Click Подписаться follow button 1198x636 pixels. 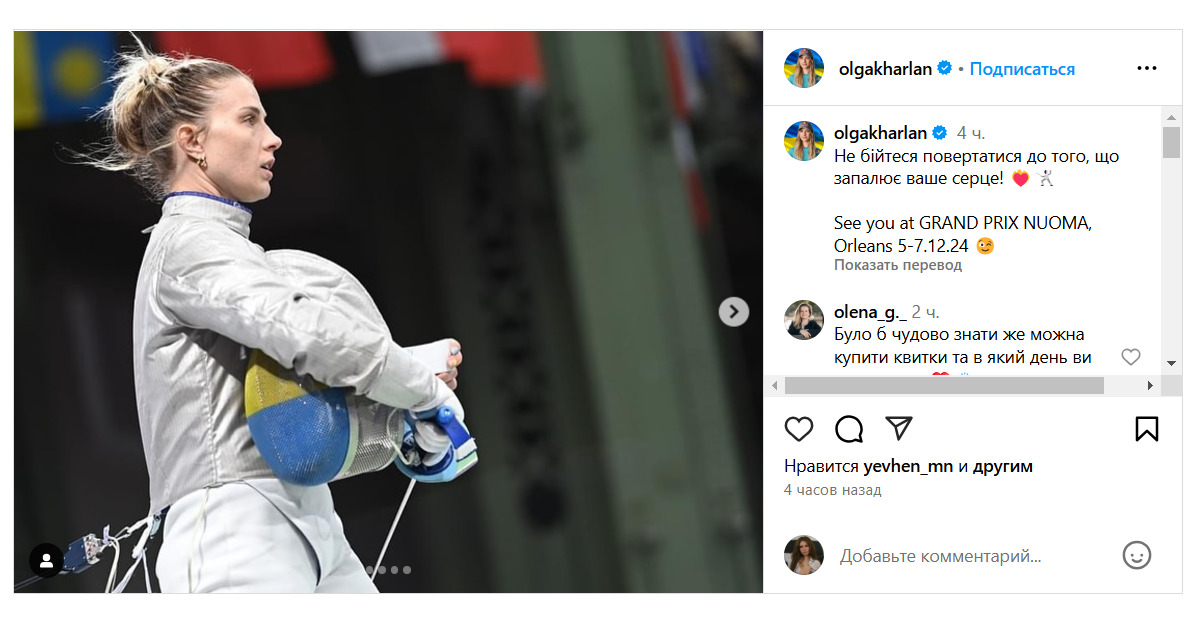(1022, 69)
